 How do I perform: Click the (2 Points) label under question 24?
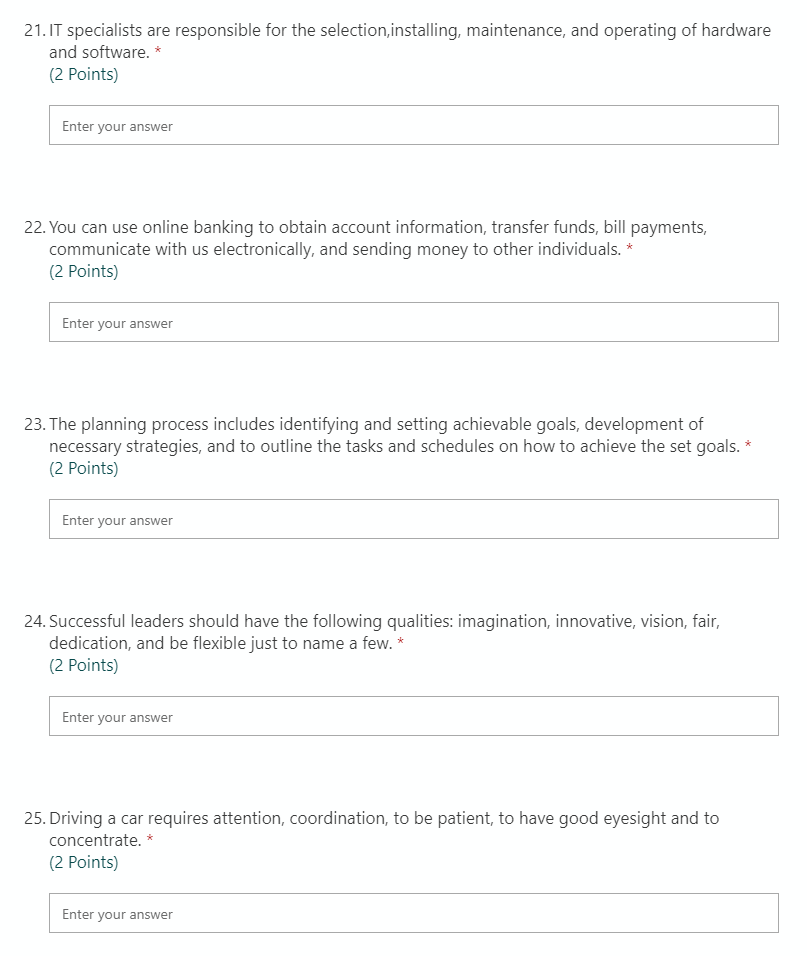tap(85, 665)
